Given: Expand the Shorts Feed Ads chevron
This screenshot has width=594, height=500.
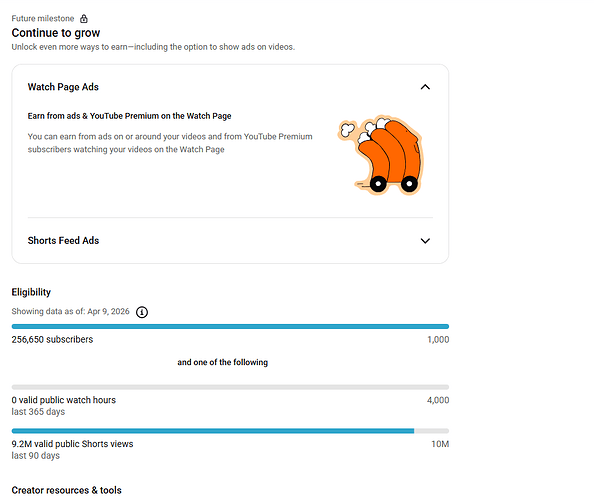Looking at the screenshot, I should pos(425,241).
